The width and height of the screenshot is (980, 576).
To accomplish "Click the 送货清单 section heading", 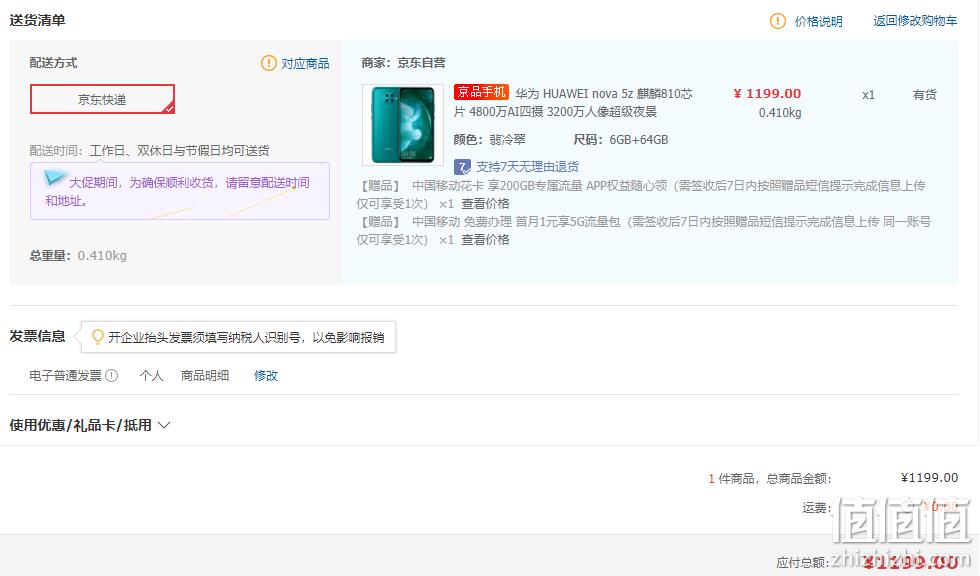I will point(38,20).
